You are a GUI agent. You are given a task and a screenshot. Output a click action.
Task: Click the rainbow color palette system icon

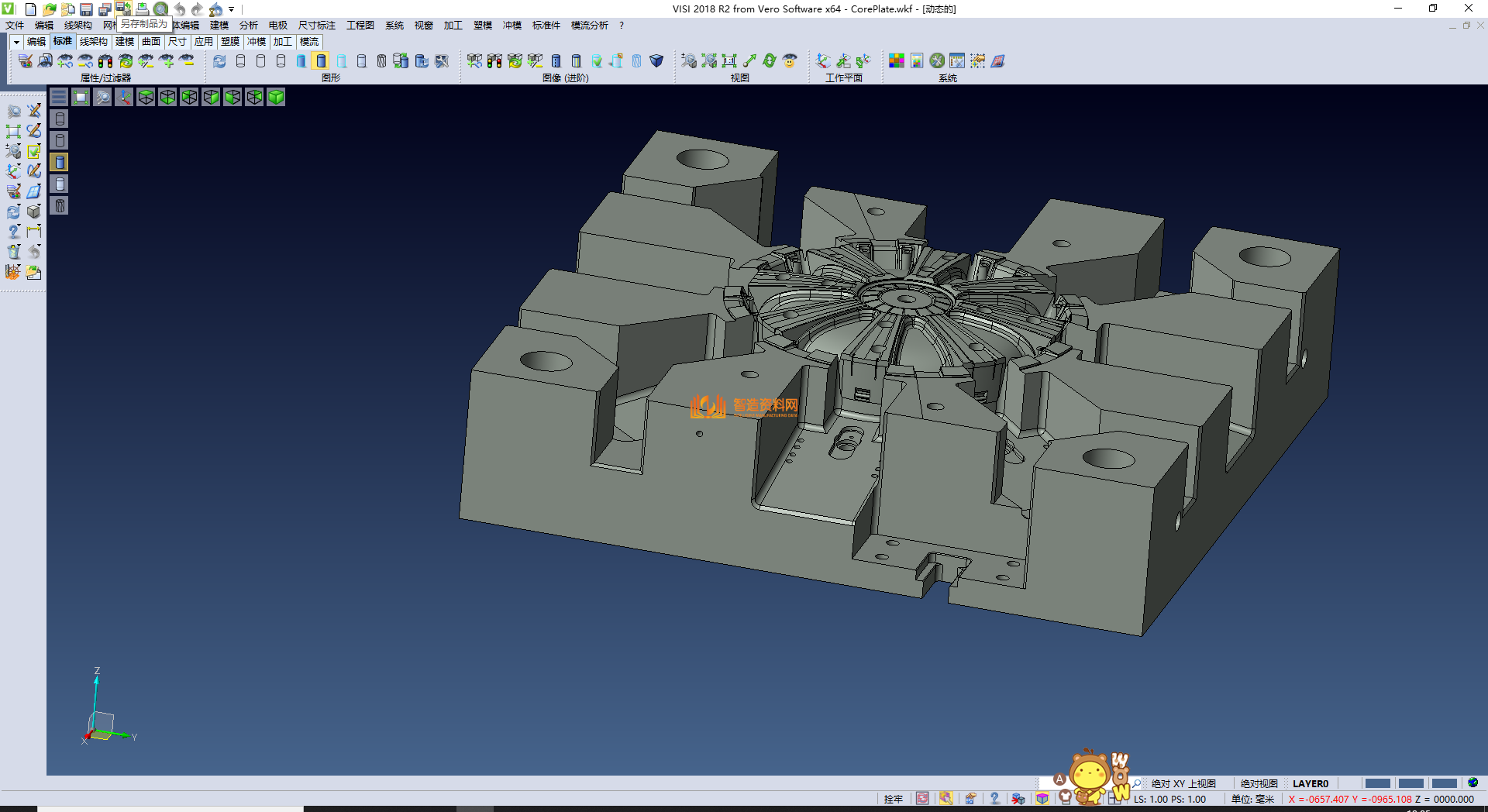click(x=897, y=60)
